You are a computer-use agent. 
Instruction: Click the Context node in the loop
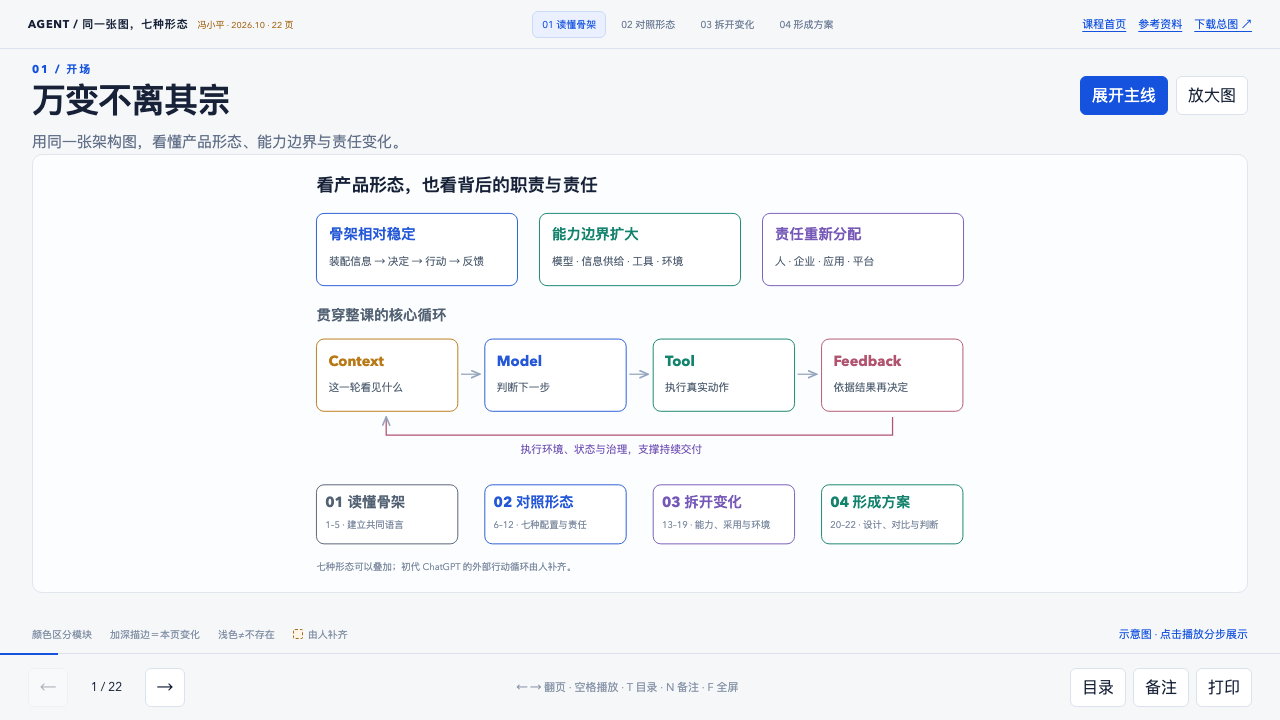[x=387, y=375]
